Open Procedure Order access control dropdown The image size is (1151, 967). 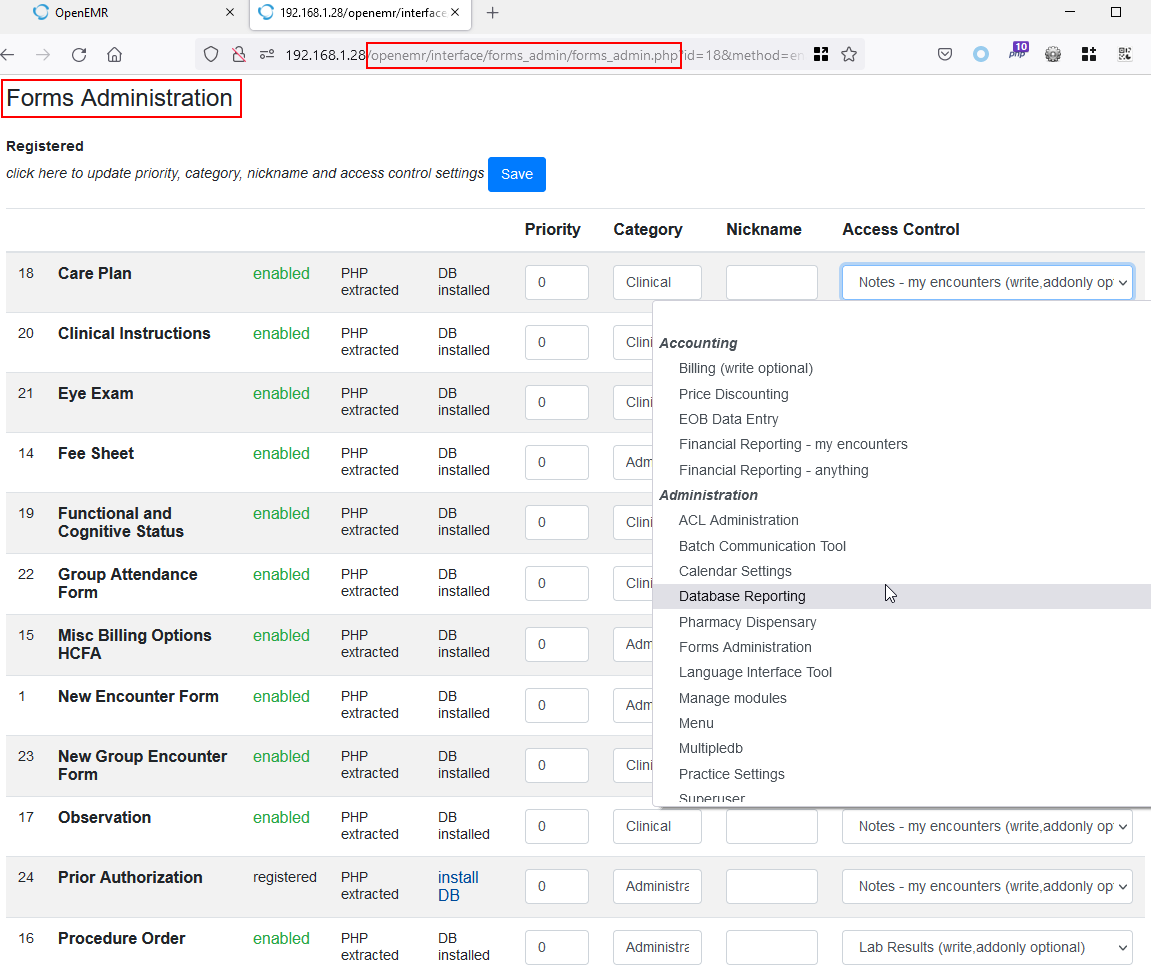point(987,947)
